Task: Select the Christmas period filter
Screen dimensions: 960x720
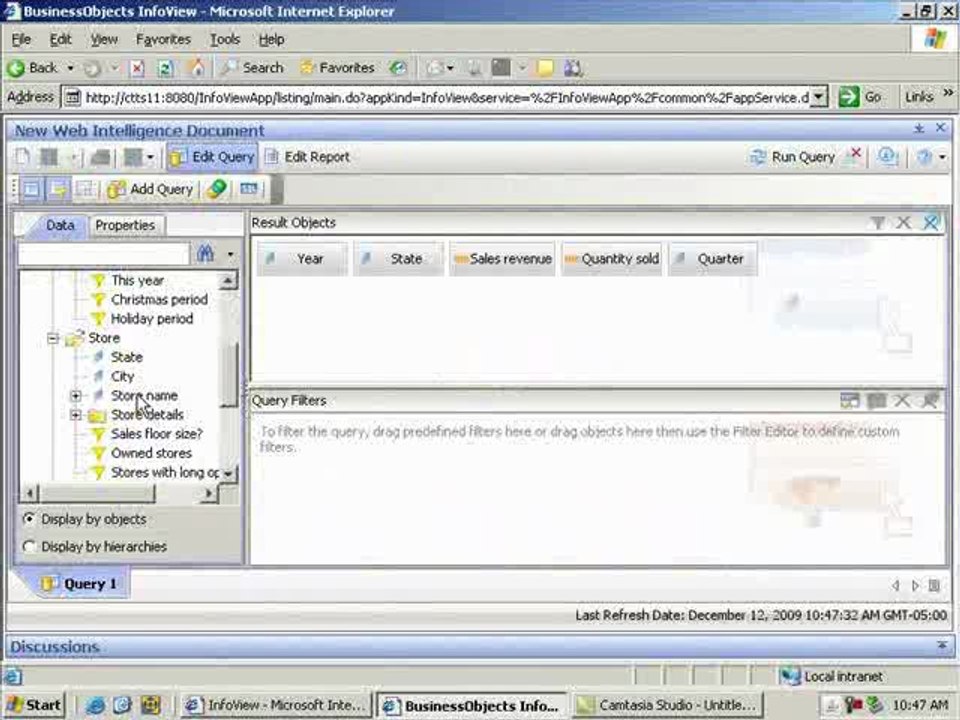Action: point(159,299)
